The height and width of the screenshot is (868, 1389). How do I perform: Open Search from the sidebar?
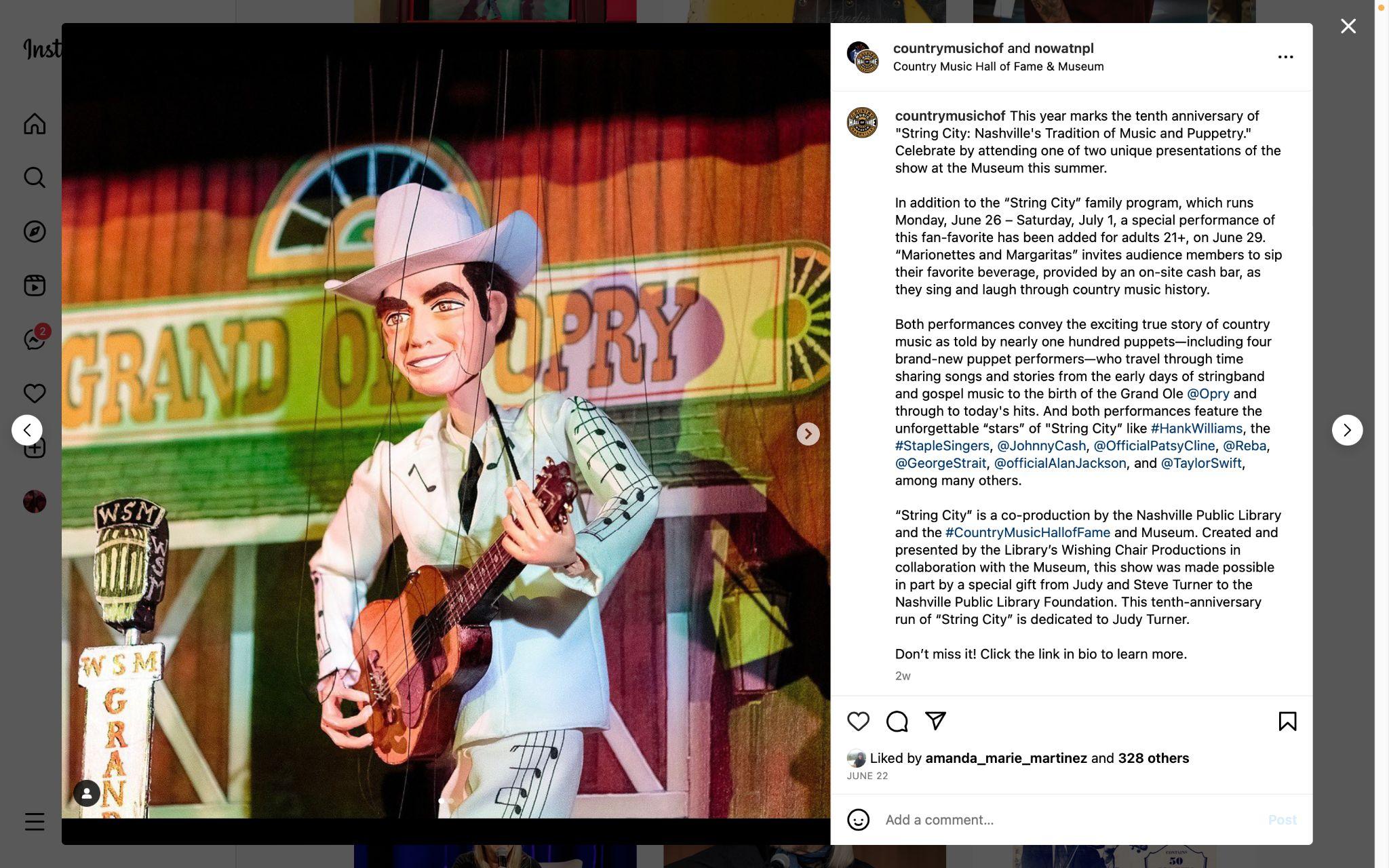pos(35,178)
